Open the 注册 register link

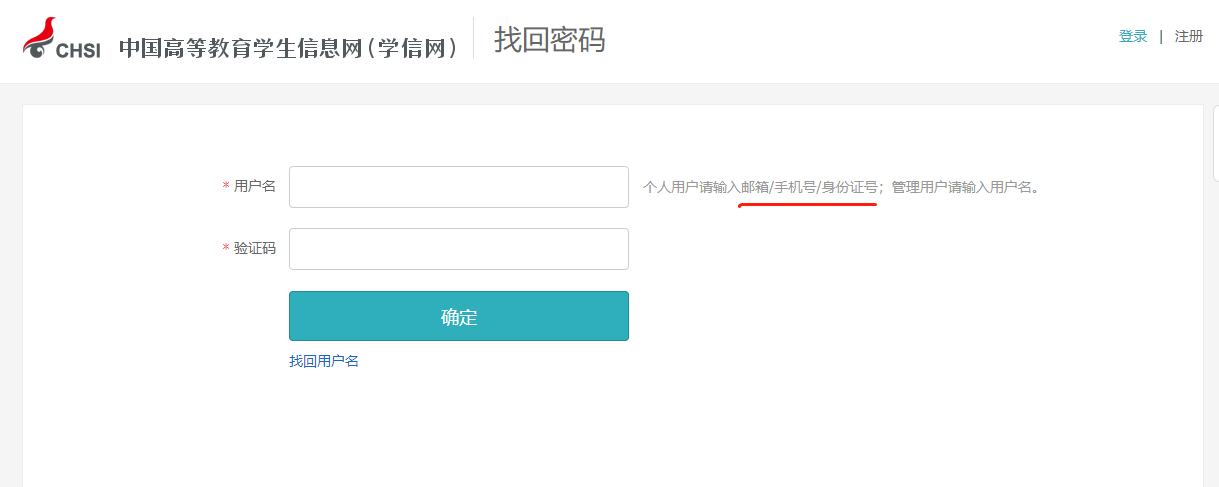(x=1188, y=37)
